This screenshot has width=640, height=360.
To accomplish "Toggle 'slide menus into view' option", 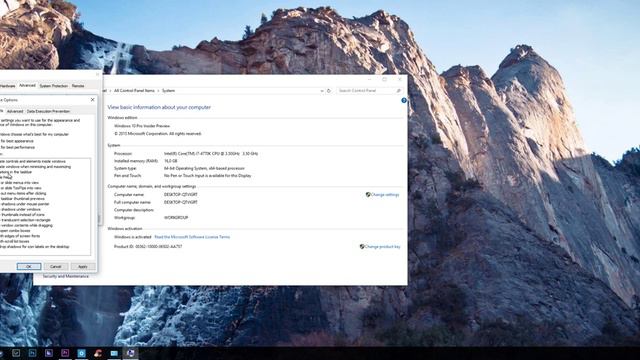I will click(20, 183).
